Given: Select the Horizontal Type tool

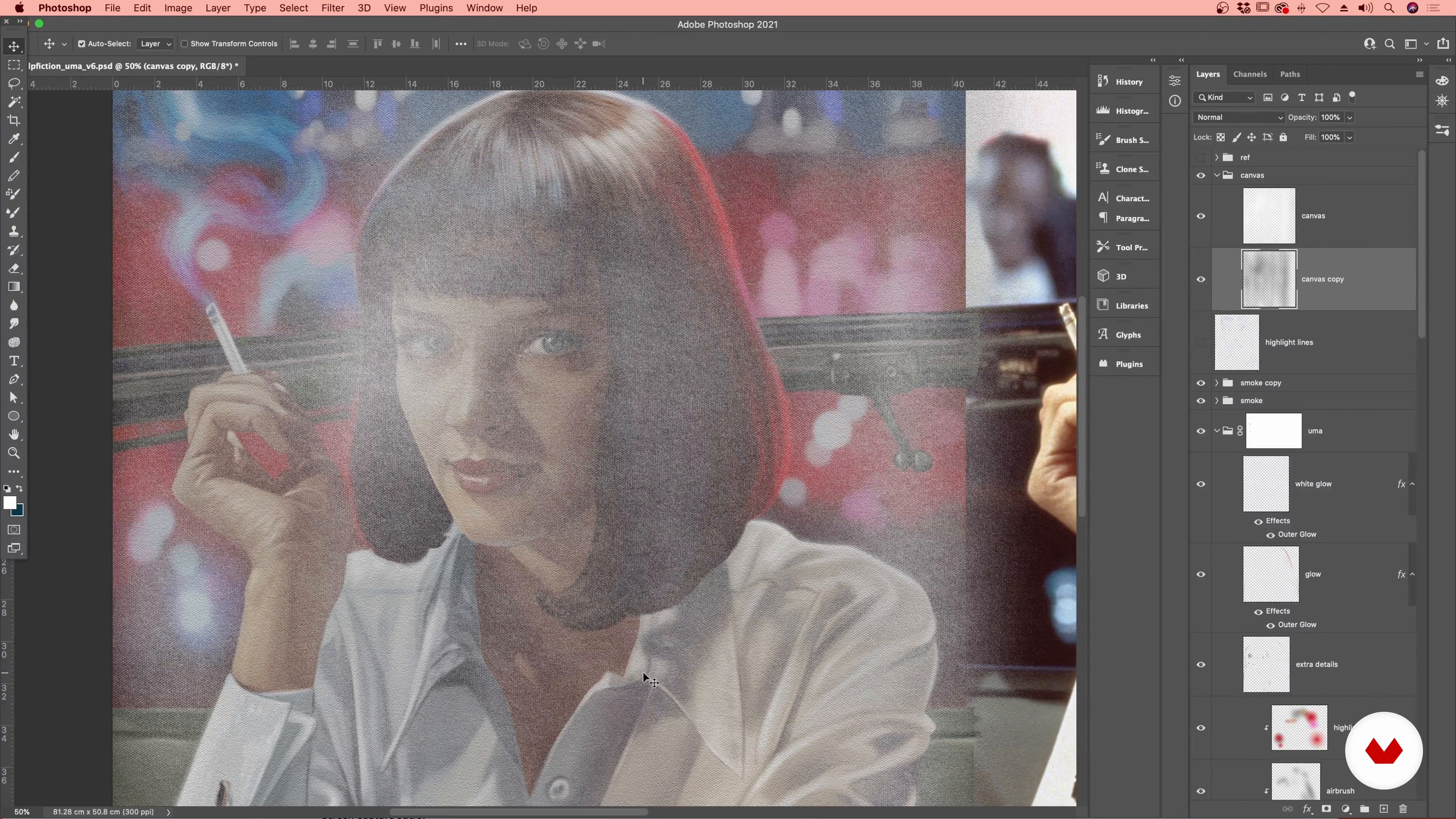Looking at the screenshot, I should (14, 361).
